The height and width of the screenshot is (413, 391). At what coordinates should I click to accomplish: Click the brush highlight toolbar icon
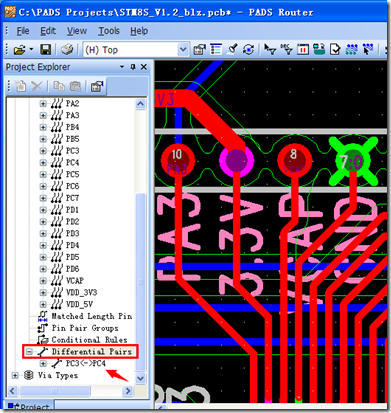(232, 49)
